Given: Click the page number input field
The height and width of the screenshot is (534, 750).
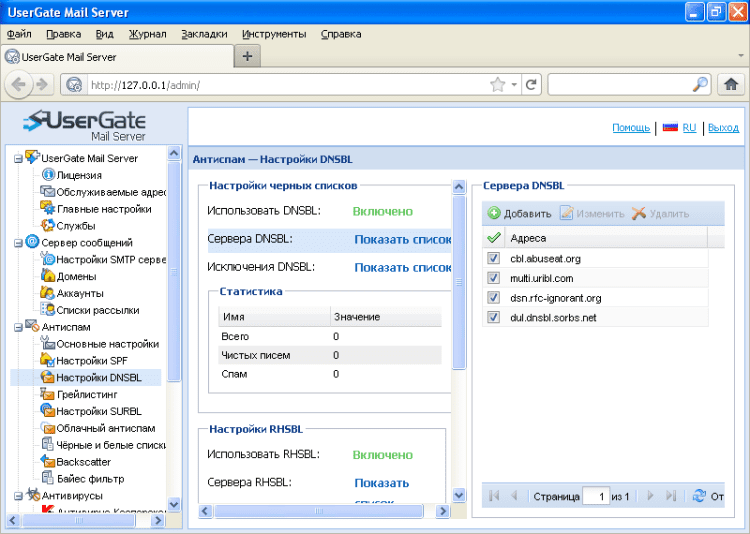Looking at the screenshot, I should pos(596,496).
